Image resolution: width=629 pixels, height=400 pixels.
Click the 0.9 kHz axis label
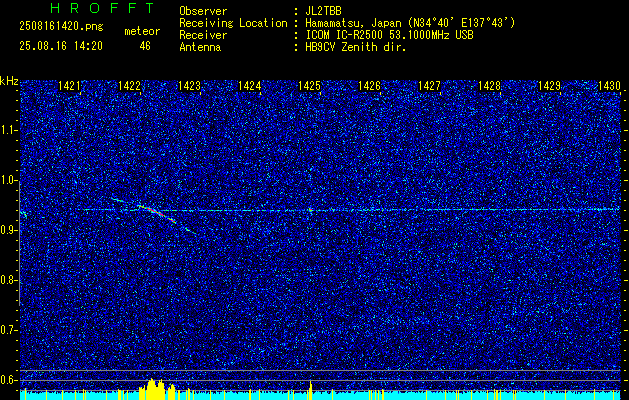(8, 230)
